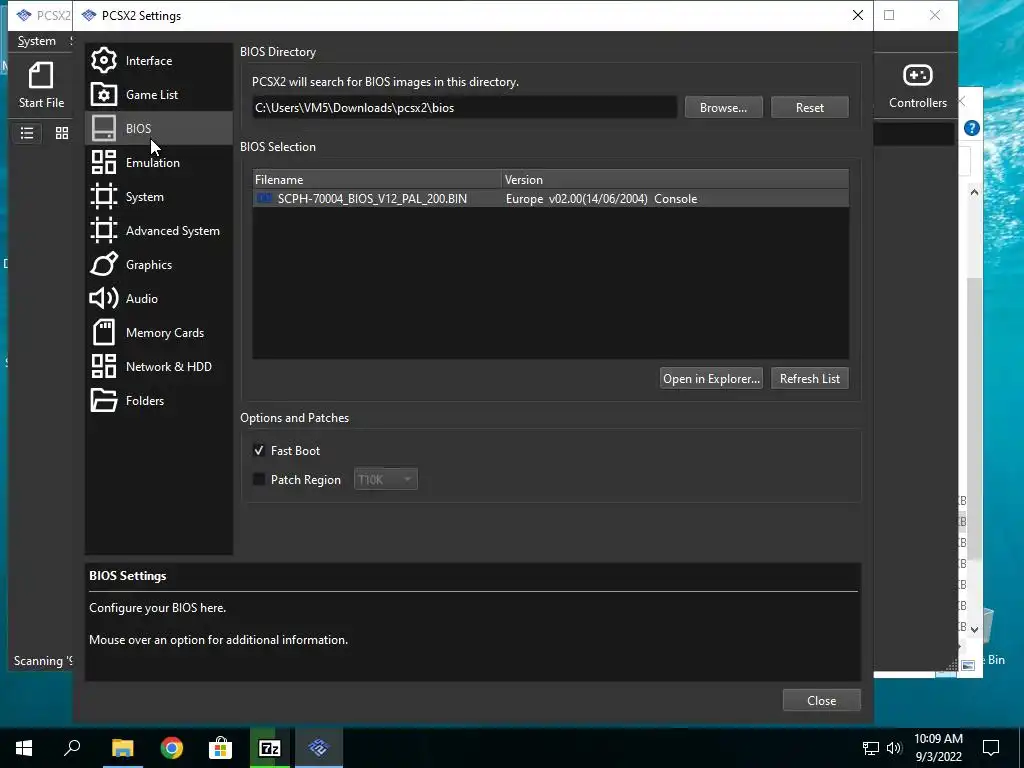Click the scroll-up arrow in the background window
1024x768 pixels.
974,192
